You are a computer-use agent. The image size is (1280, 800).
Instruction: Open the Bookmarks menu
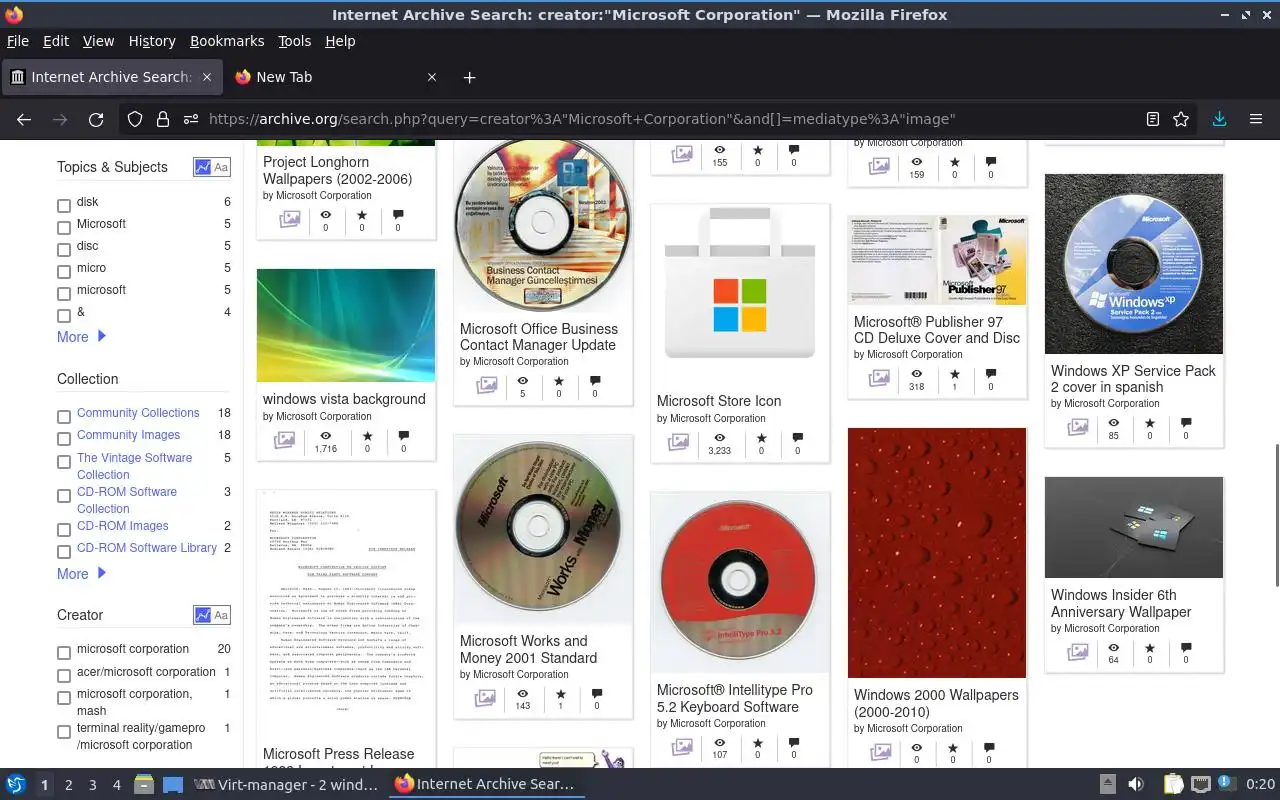click(x=227, y=41)
